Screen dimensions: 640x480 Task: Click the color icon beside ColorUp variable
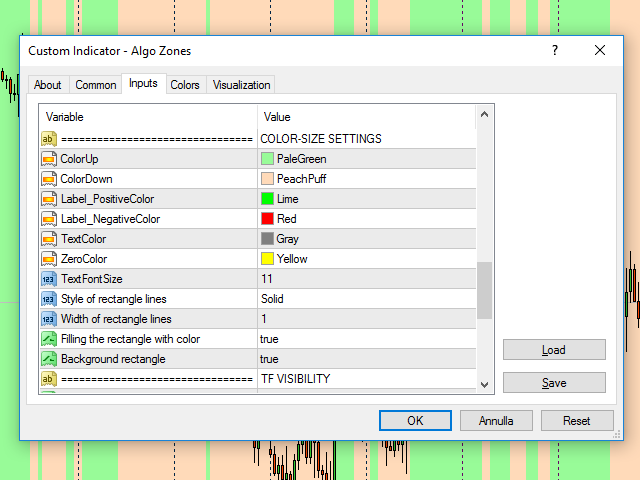[x=49, y=159]
